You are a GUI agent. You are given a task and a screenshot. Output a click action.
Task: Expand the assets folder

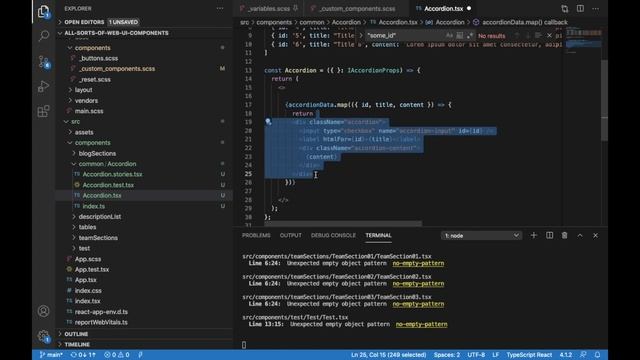[x=84, y=132]
